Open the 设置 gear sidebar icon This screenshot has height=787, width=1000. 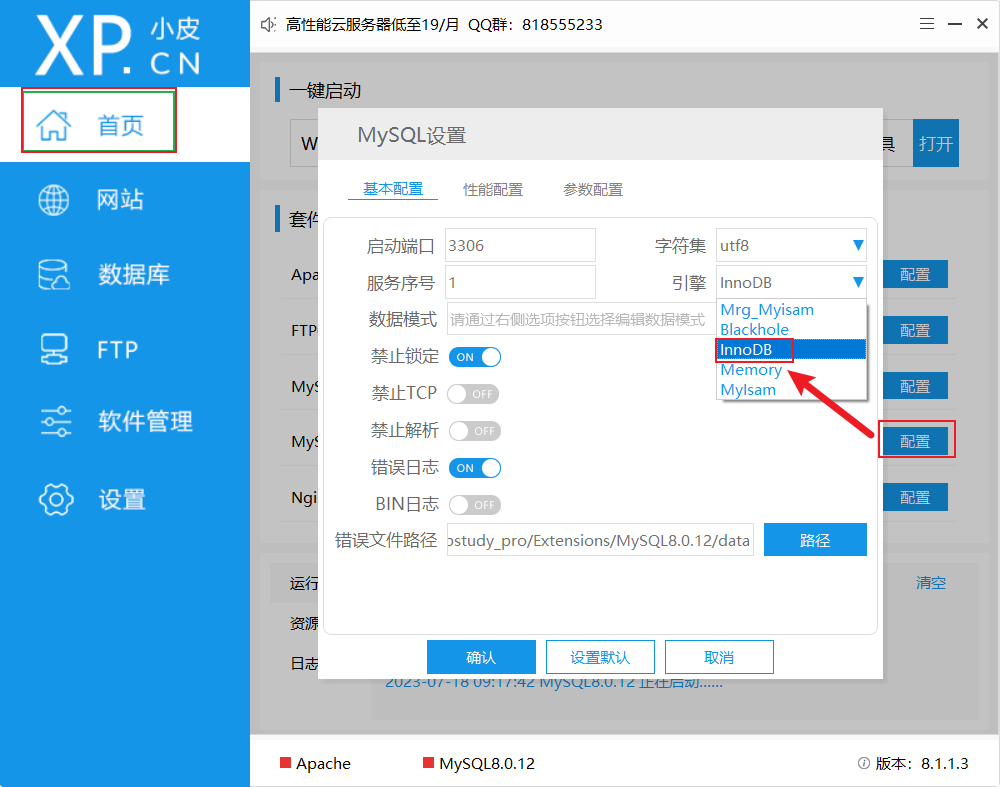pyautogui.click(x=56, y=499)
